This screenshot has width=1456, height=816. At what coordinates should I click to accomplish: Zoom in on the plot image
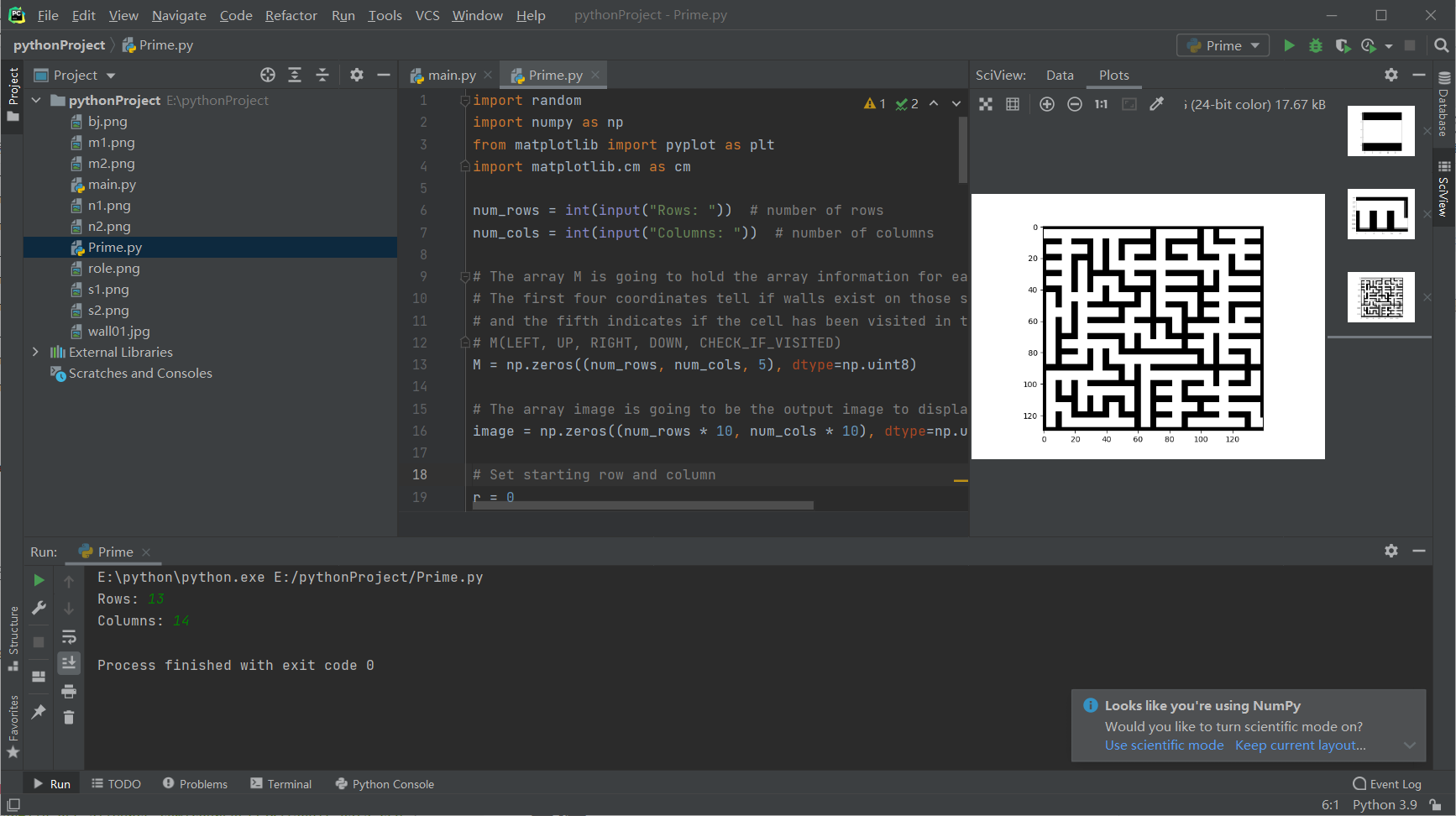coord(1047,104)
